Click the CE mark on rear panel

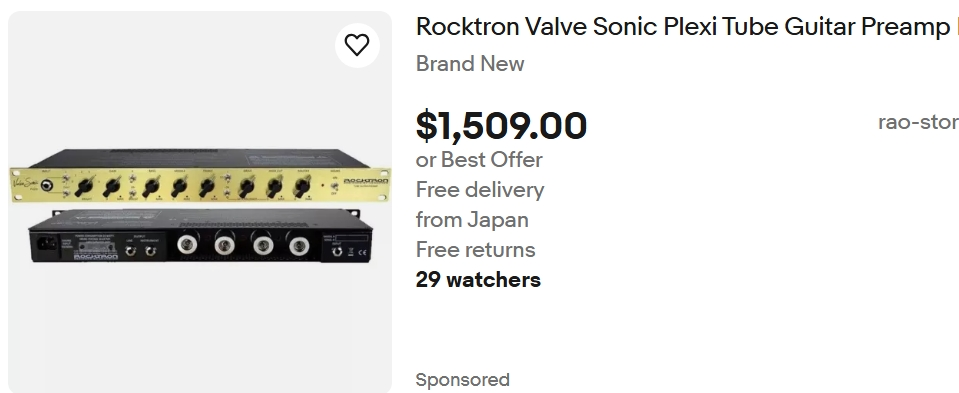click(362, 252)
